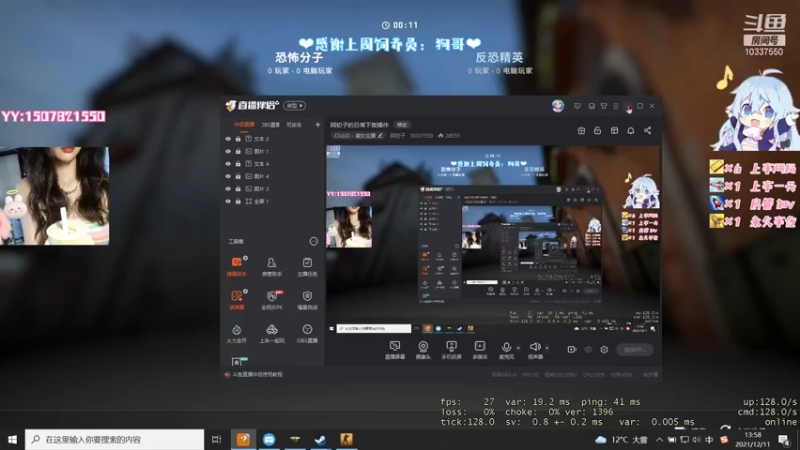
Task: Open the CS:GO icon on the taskbar
Action: (x=346, y=439)
